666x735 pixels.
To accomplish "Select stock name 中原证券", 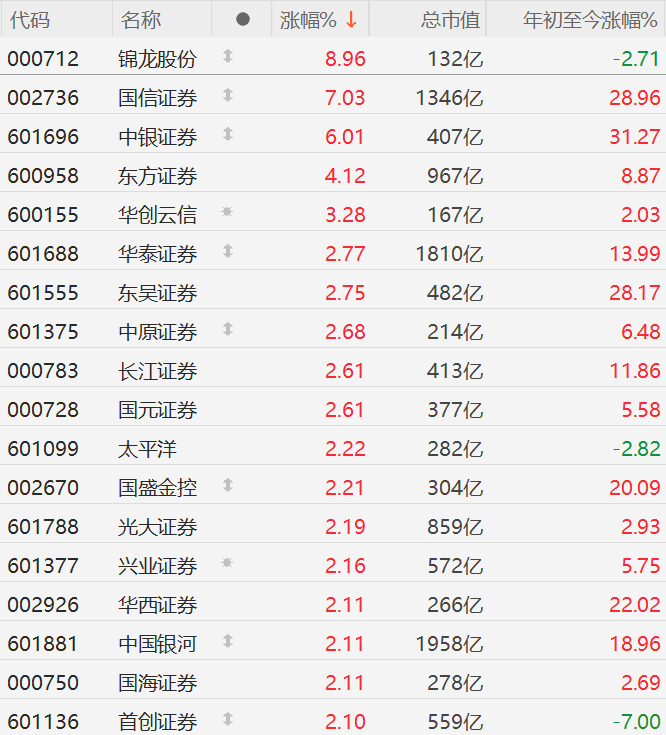I will click(157, 332).
